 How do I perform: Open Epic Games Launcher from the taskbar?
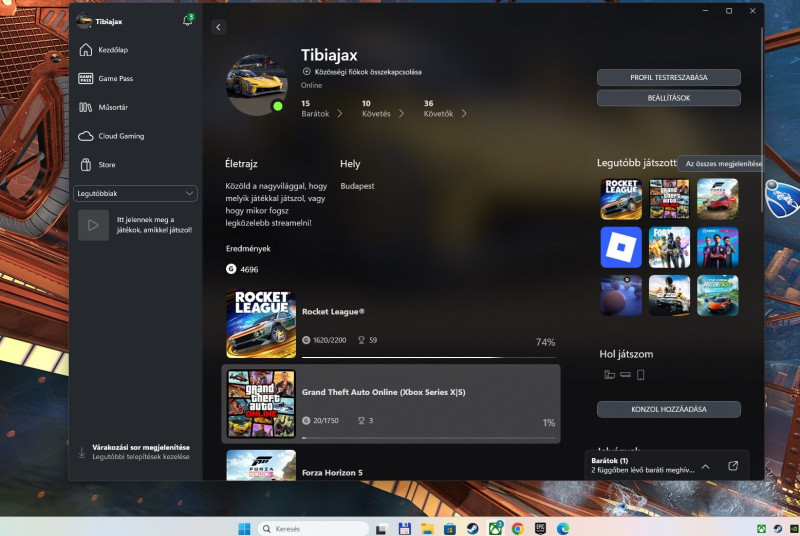[540, 529]
